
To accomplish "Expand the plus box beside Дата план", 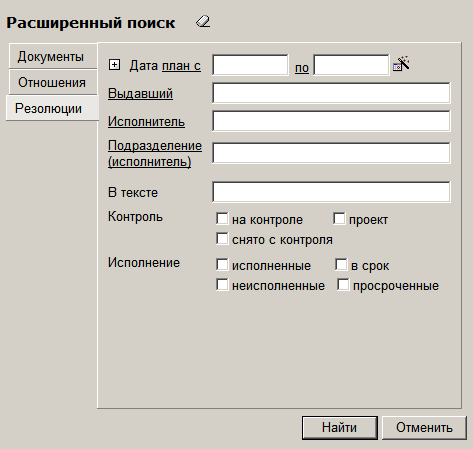I will (114, 65).
